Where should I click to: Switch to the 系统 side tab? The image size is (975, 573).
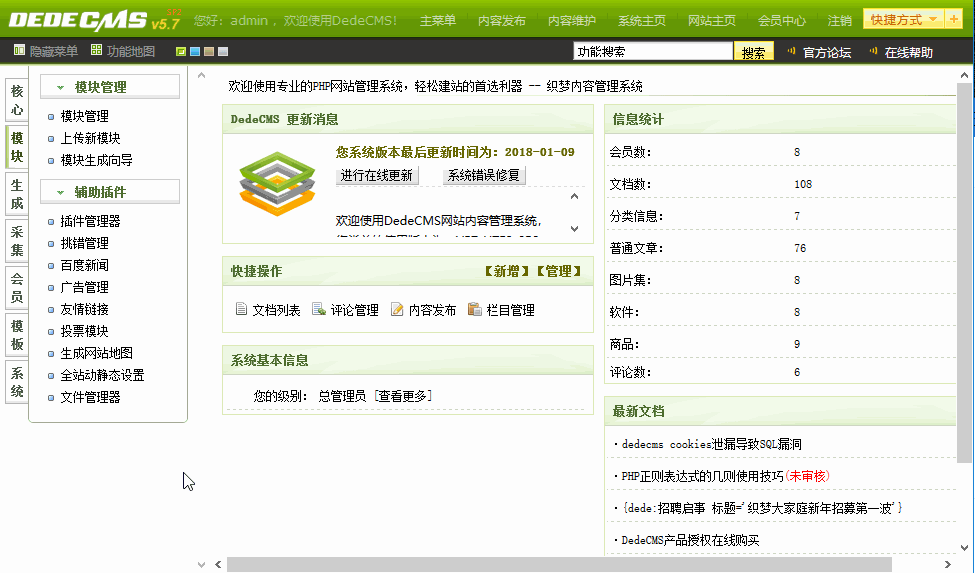coord(17,382)
